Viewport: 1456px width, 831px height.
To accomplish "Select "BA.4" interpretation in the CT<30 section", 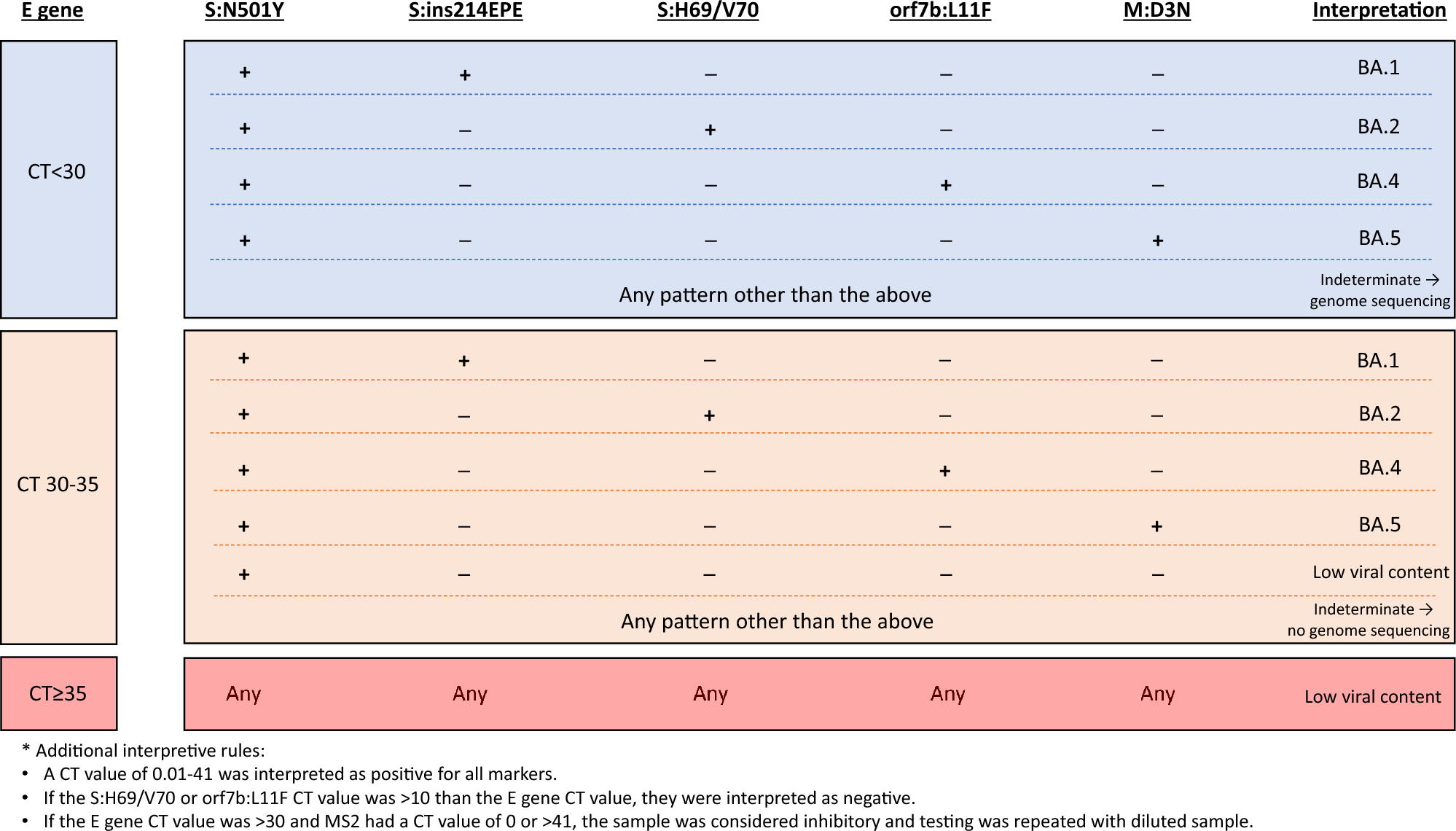I will [1378, 181].
